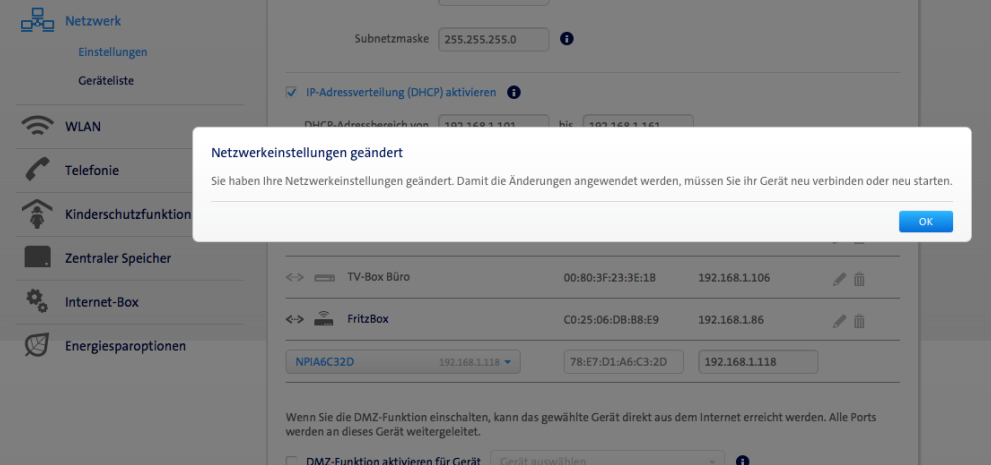
Task: Open the Netzwerk section icon
Action: click(x=37, y=21)
